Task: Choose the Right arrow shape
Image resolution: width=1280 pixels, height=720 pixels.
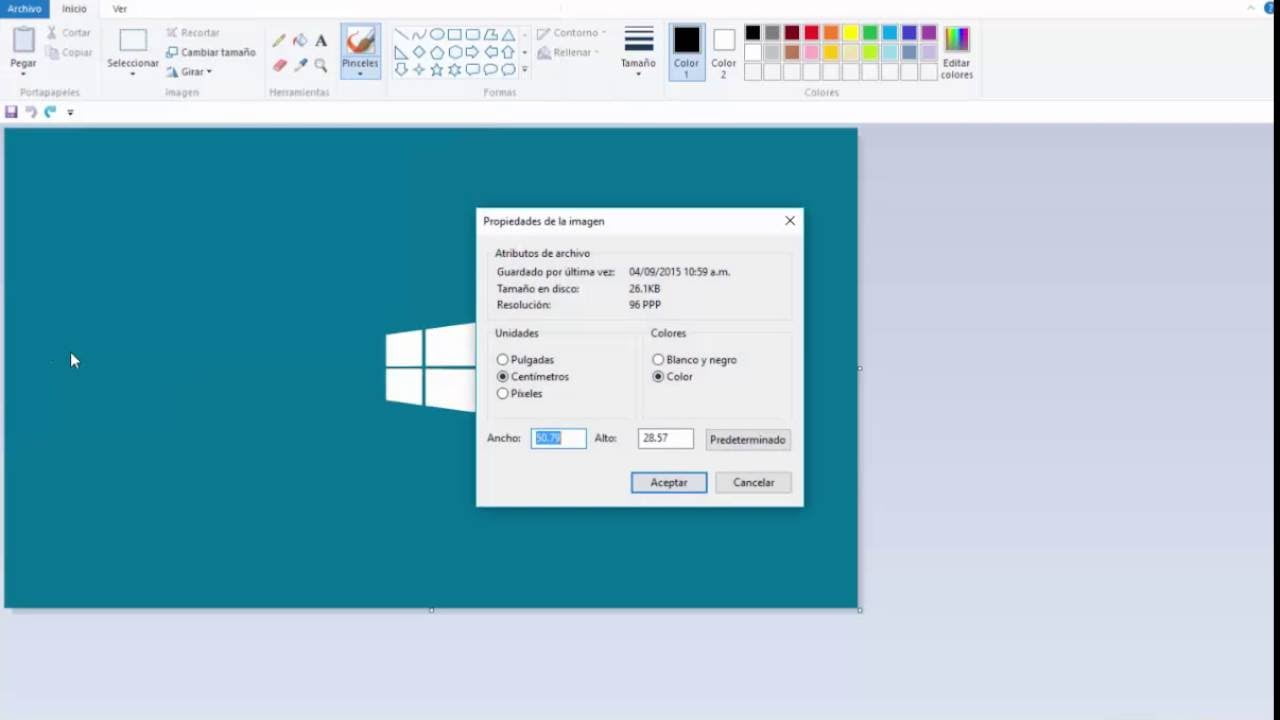Action: point(473,52)
